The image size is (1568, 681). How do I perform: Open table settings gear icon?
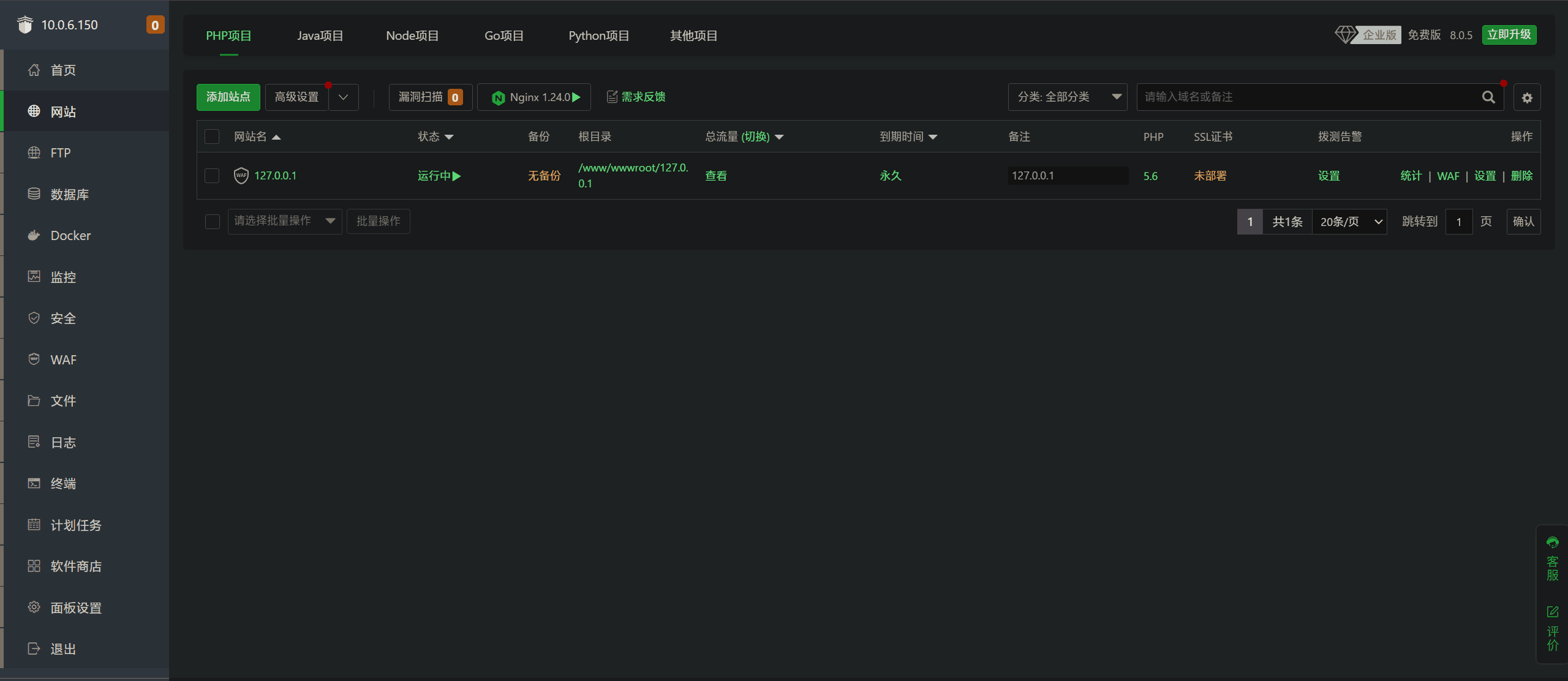coord(1527,97)
